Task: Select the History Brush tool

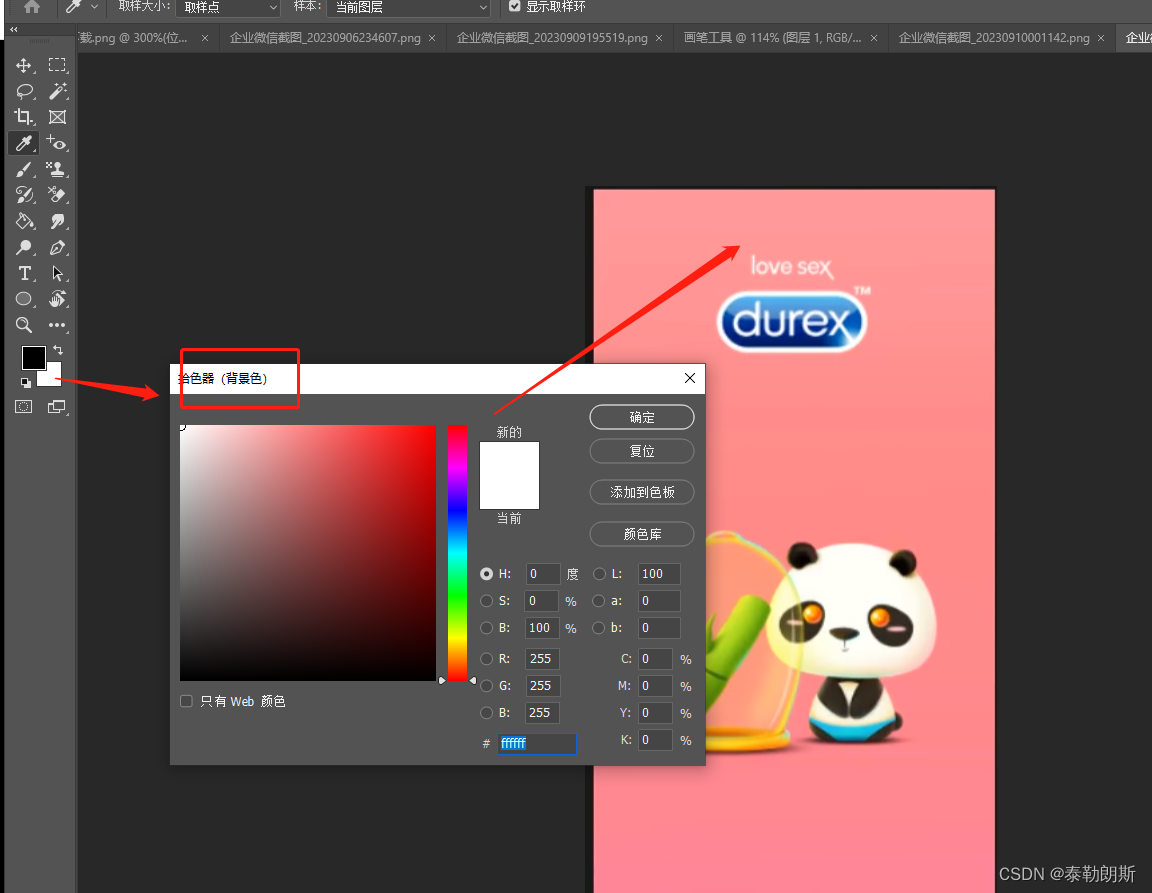Action: (x=24, y=195)
